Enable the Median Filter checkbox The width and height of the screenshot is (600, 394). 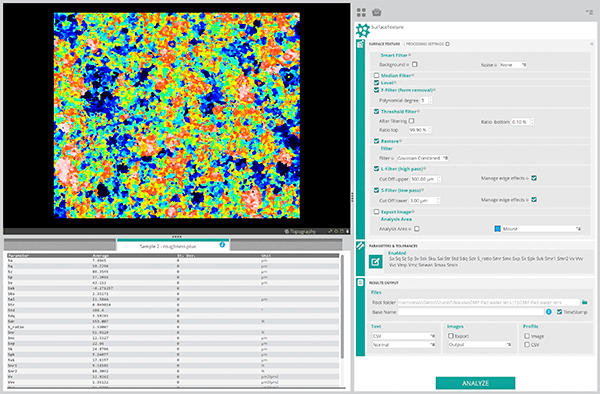coord(377,75)
